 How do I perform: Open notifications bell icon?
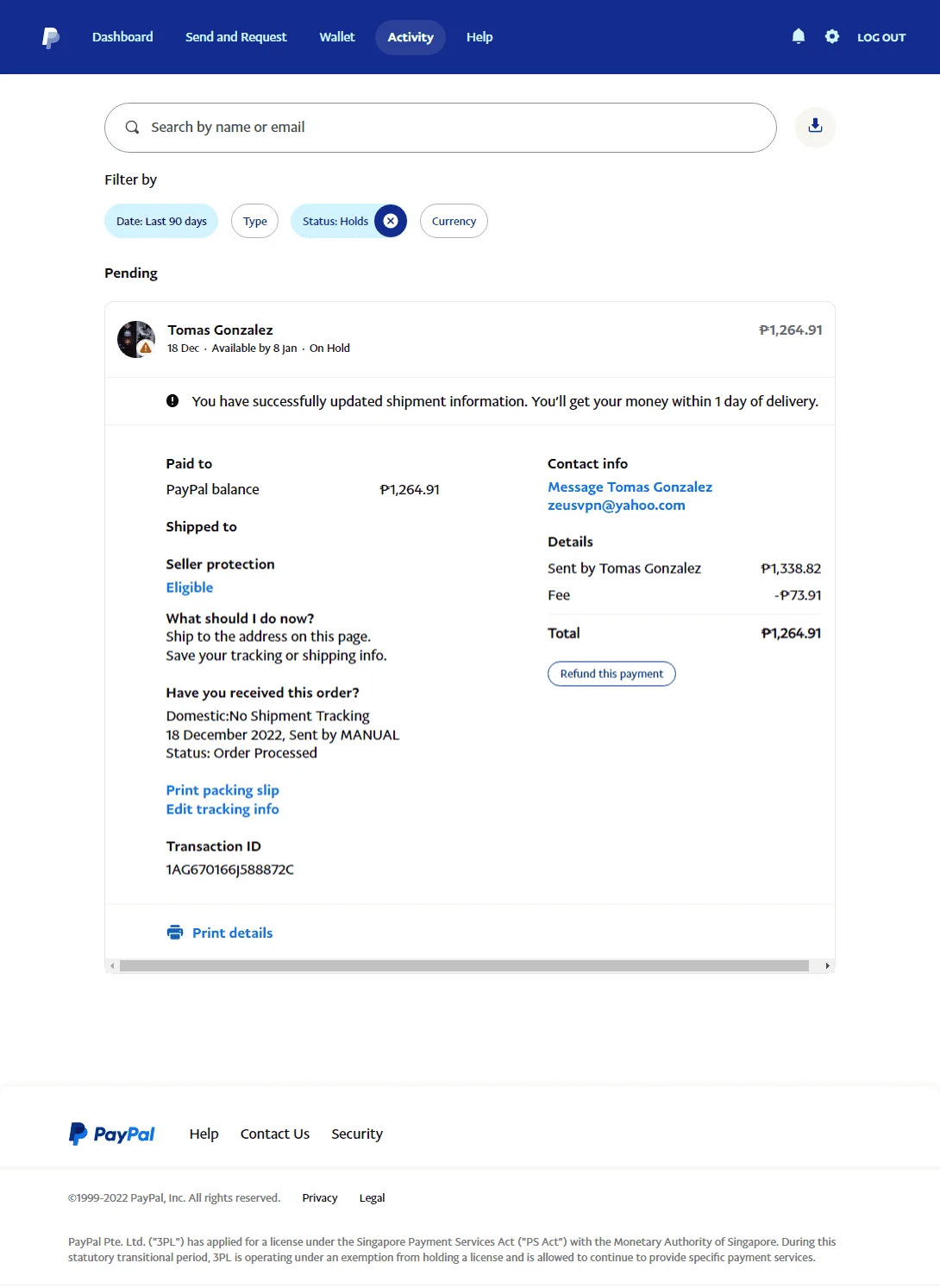pos(799,36)
